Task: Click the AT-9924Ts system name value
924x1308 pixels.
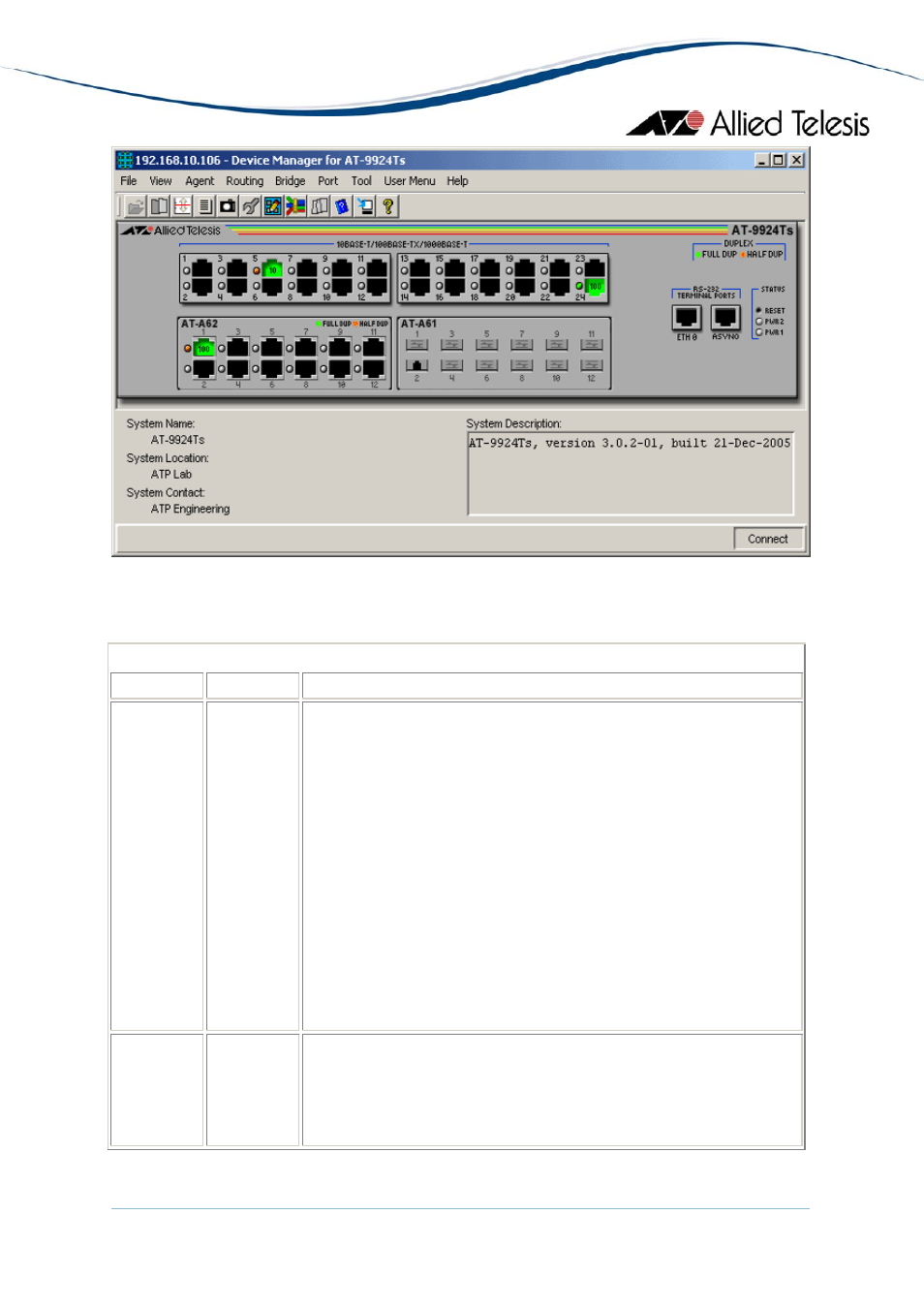Action: 178,440
